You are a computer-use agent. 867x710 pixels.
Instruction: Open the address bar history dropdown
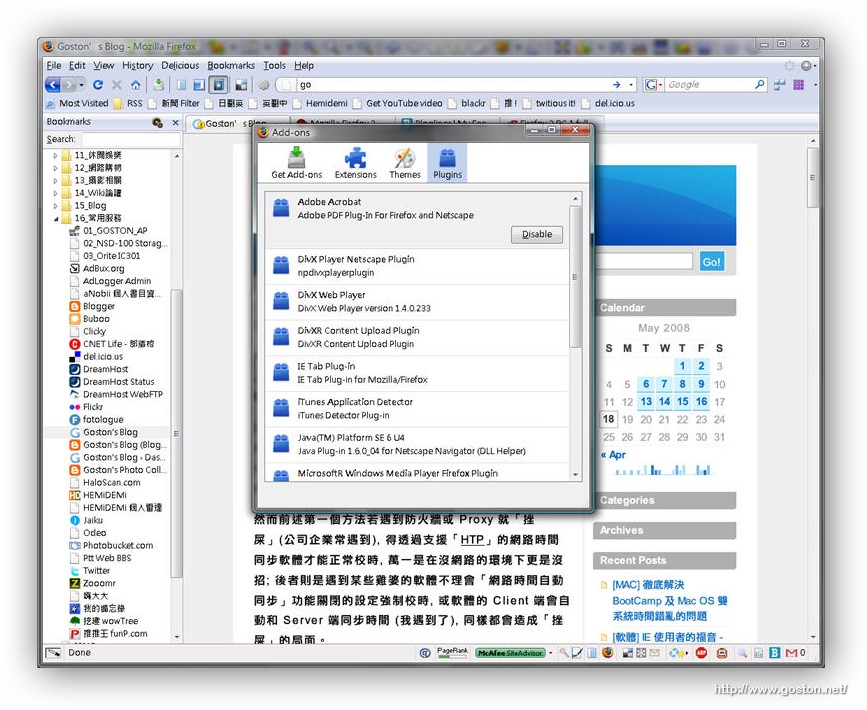click(631, 85)
